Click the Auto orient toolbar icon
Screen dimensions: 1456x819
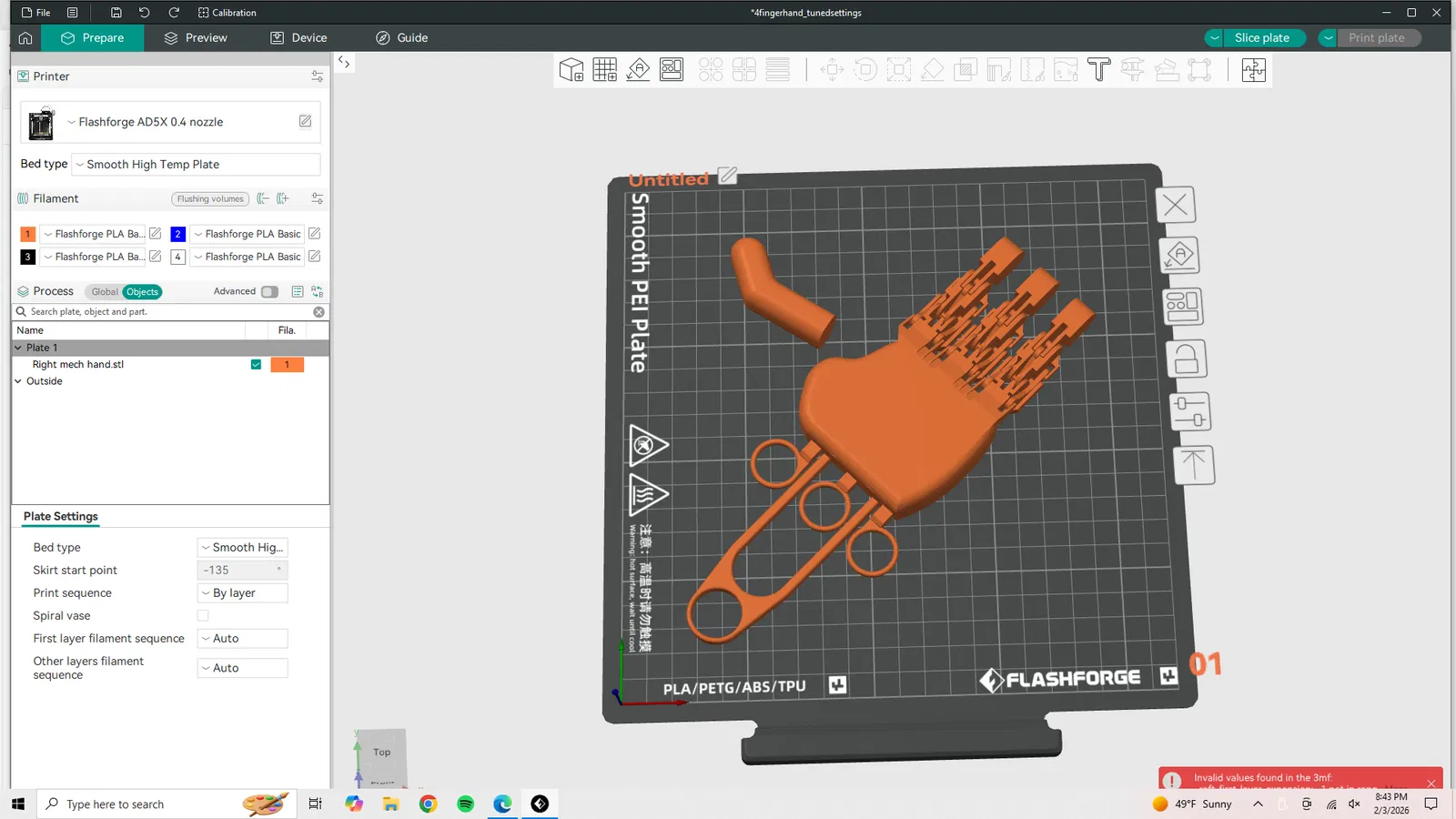[638, 70]
